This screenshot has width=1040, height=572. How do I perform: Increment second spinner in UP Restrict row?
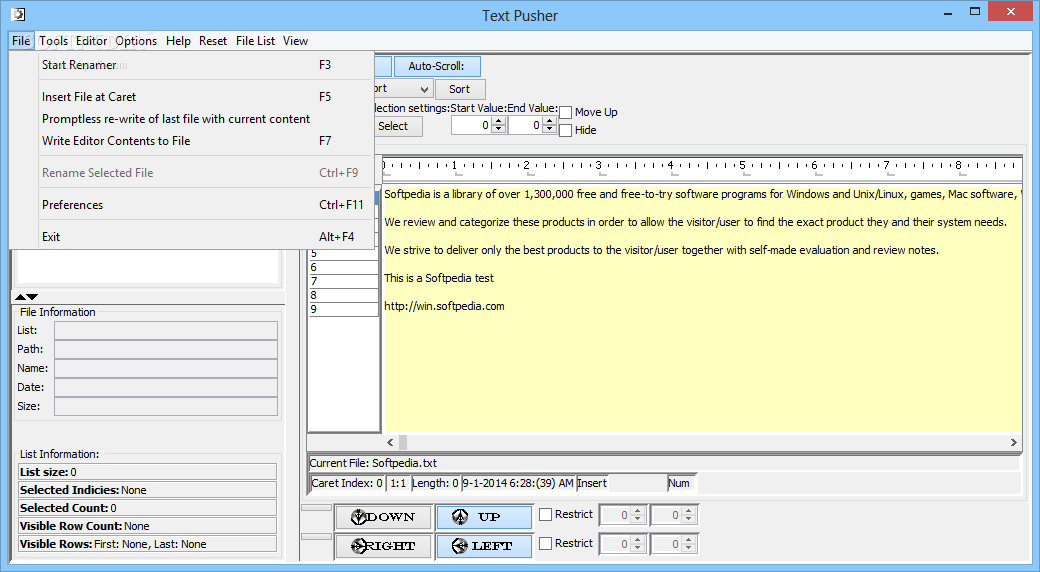tap(688, 511)
